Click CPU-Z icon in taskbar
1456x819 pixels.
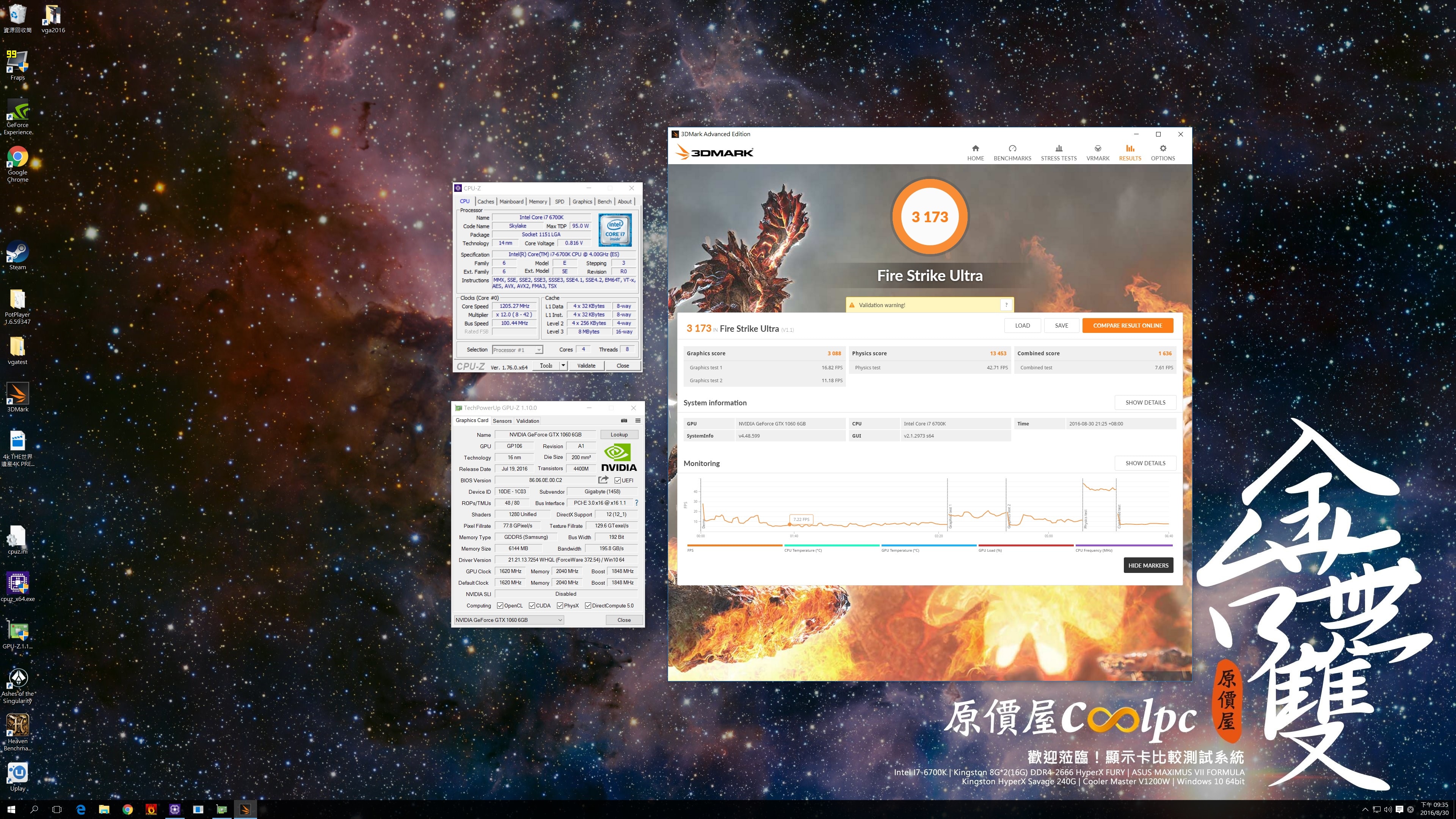click(x=175, y=810)
